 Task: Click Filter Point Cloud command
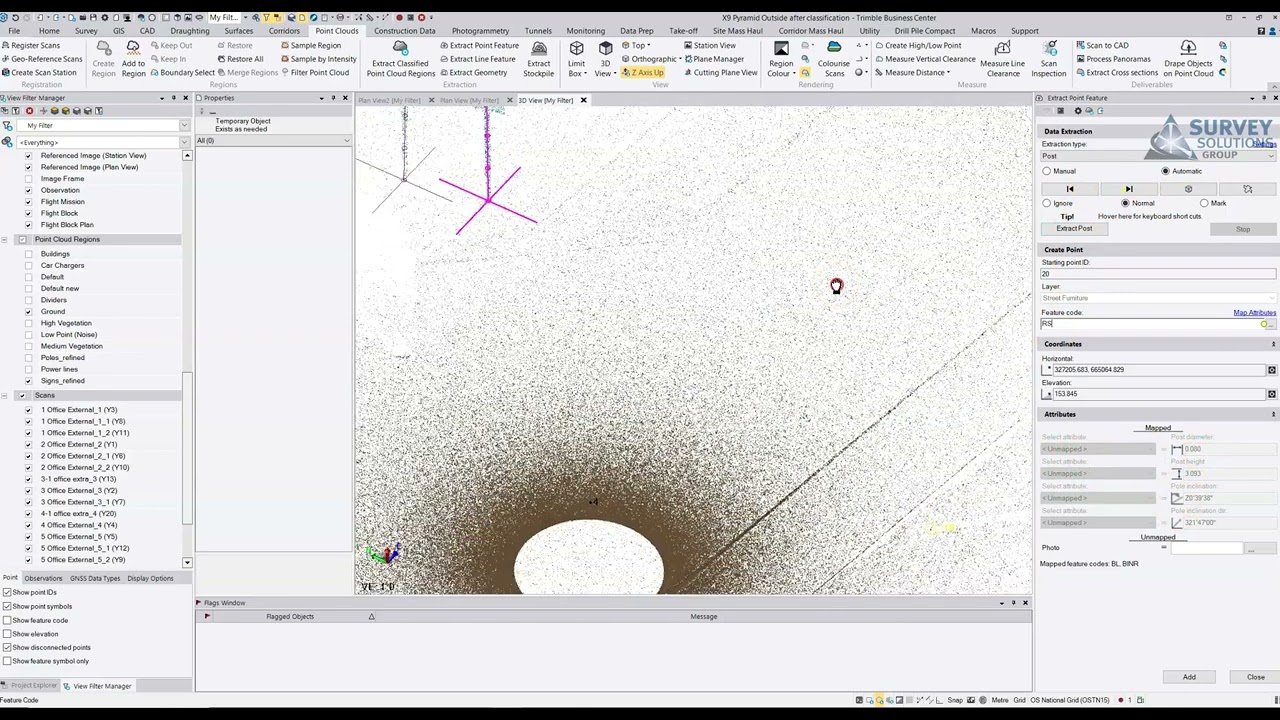(315, 72)
